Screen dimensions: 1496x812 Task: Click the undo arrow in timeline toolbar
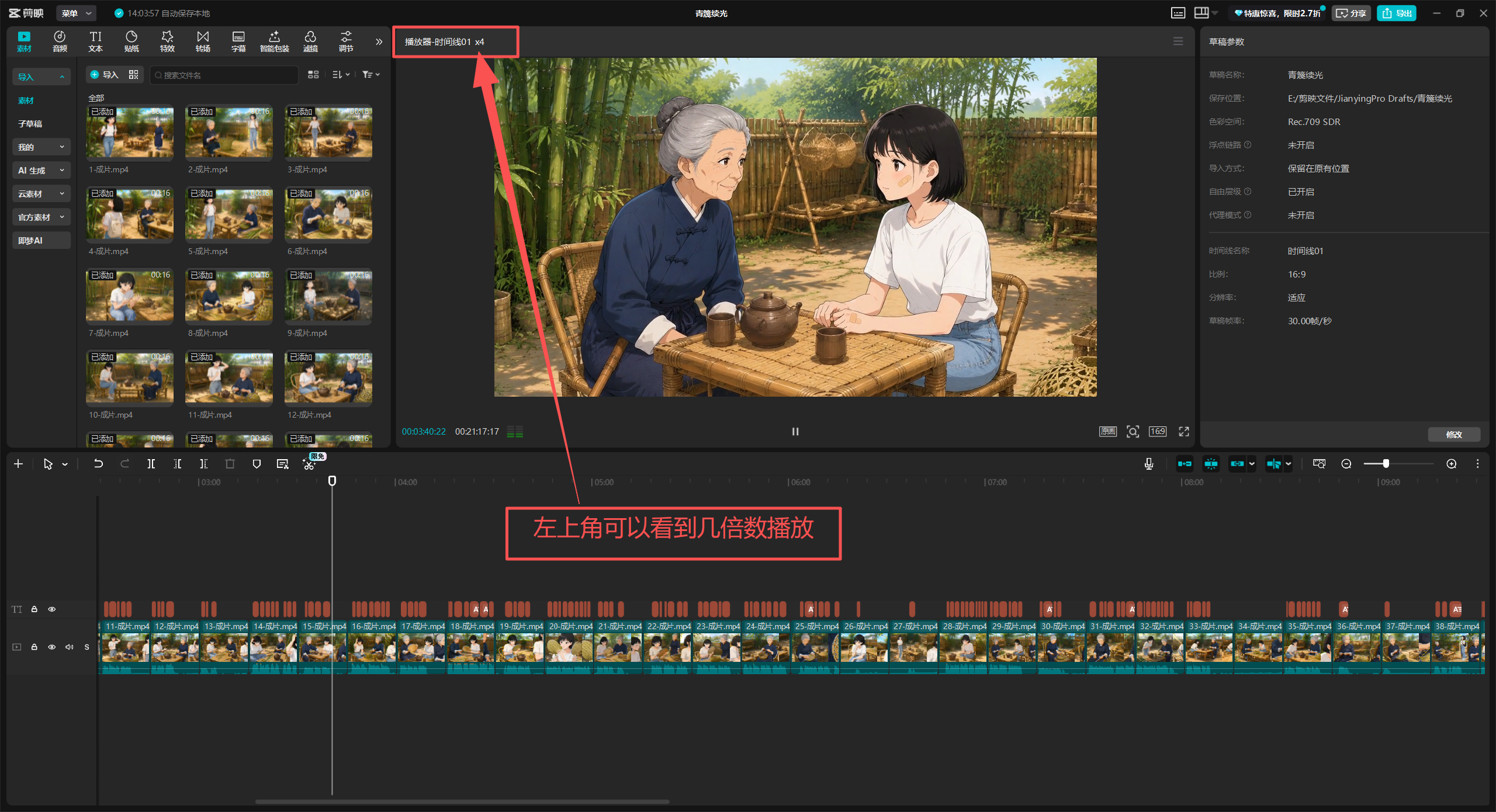coord(98,464)
